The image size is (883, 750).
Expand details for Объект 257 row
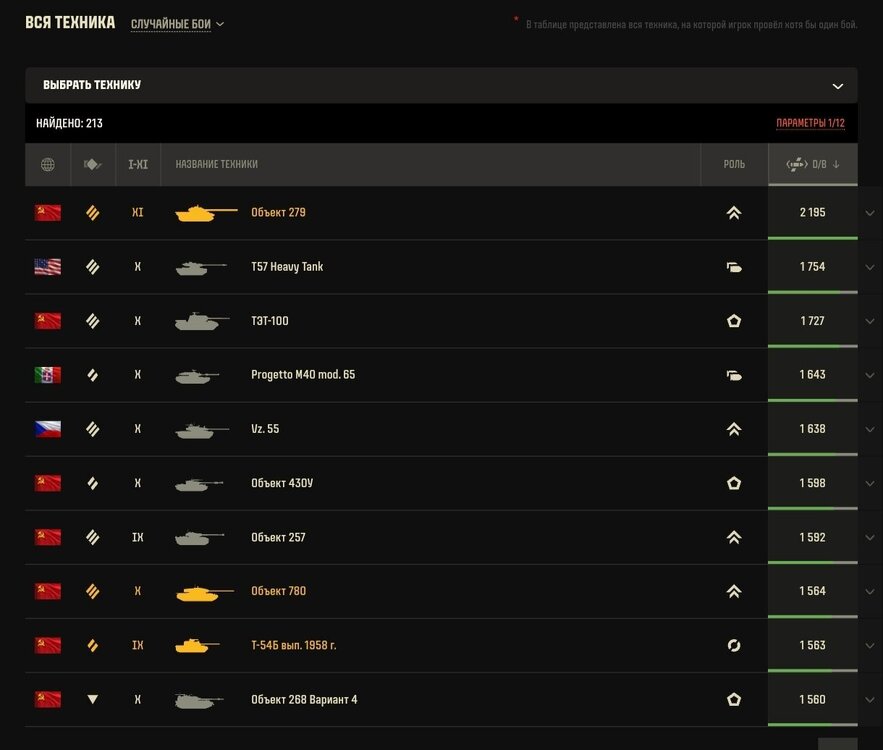coord(870,537)
